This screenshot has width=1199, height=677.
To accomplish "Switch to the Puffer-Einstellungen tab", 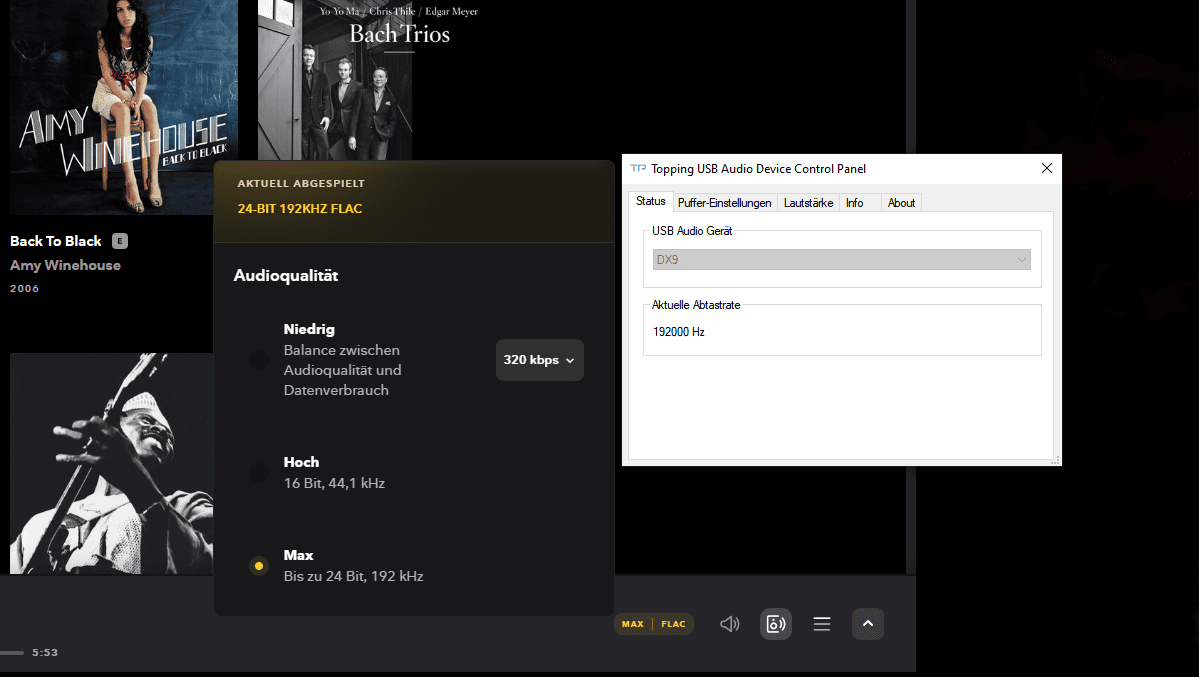I will tap(724, 203).
